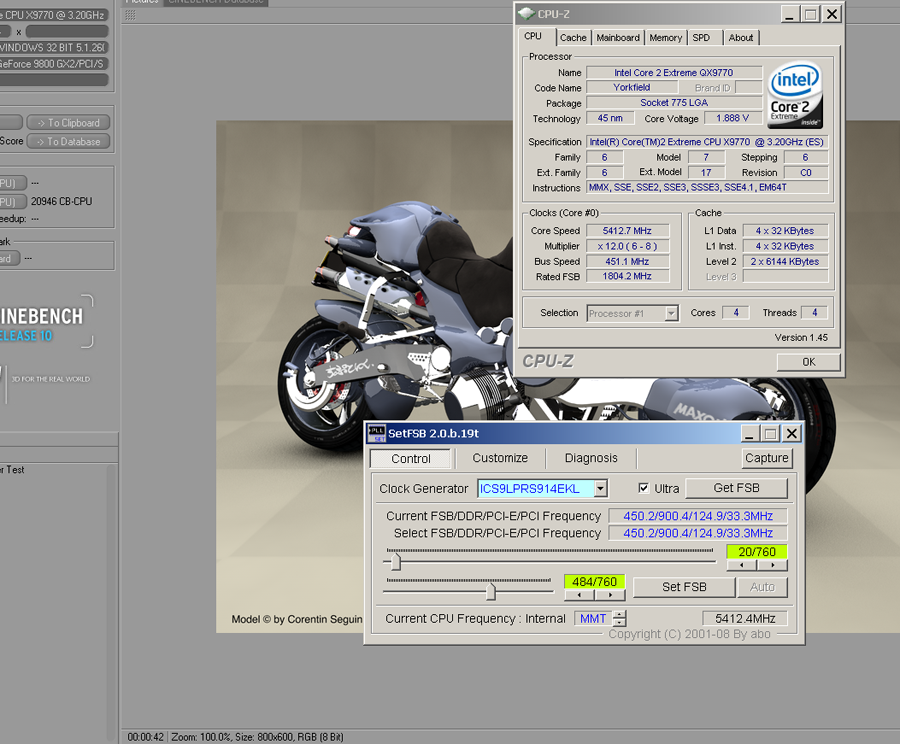Toggle the Ultra checkbox in SetFSB
This screenshot has height=744, width=900.
pos(643,488)
